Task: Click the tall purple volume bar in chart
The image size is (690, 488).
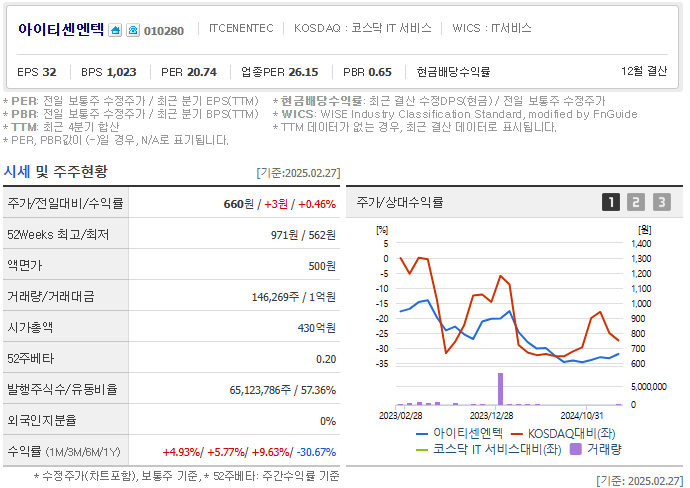Action: tap(500, 389)
